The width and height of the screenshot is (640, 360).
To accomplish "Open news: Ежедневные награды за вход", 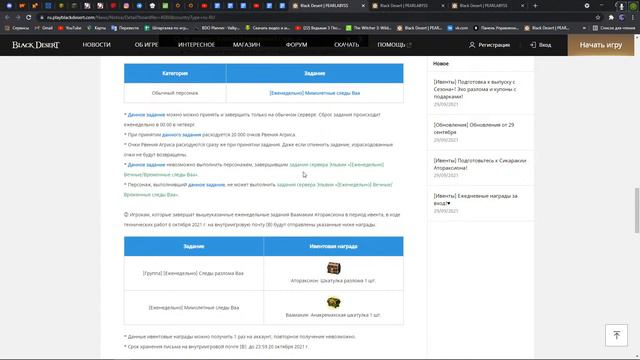I will pos(475,200).
